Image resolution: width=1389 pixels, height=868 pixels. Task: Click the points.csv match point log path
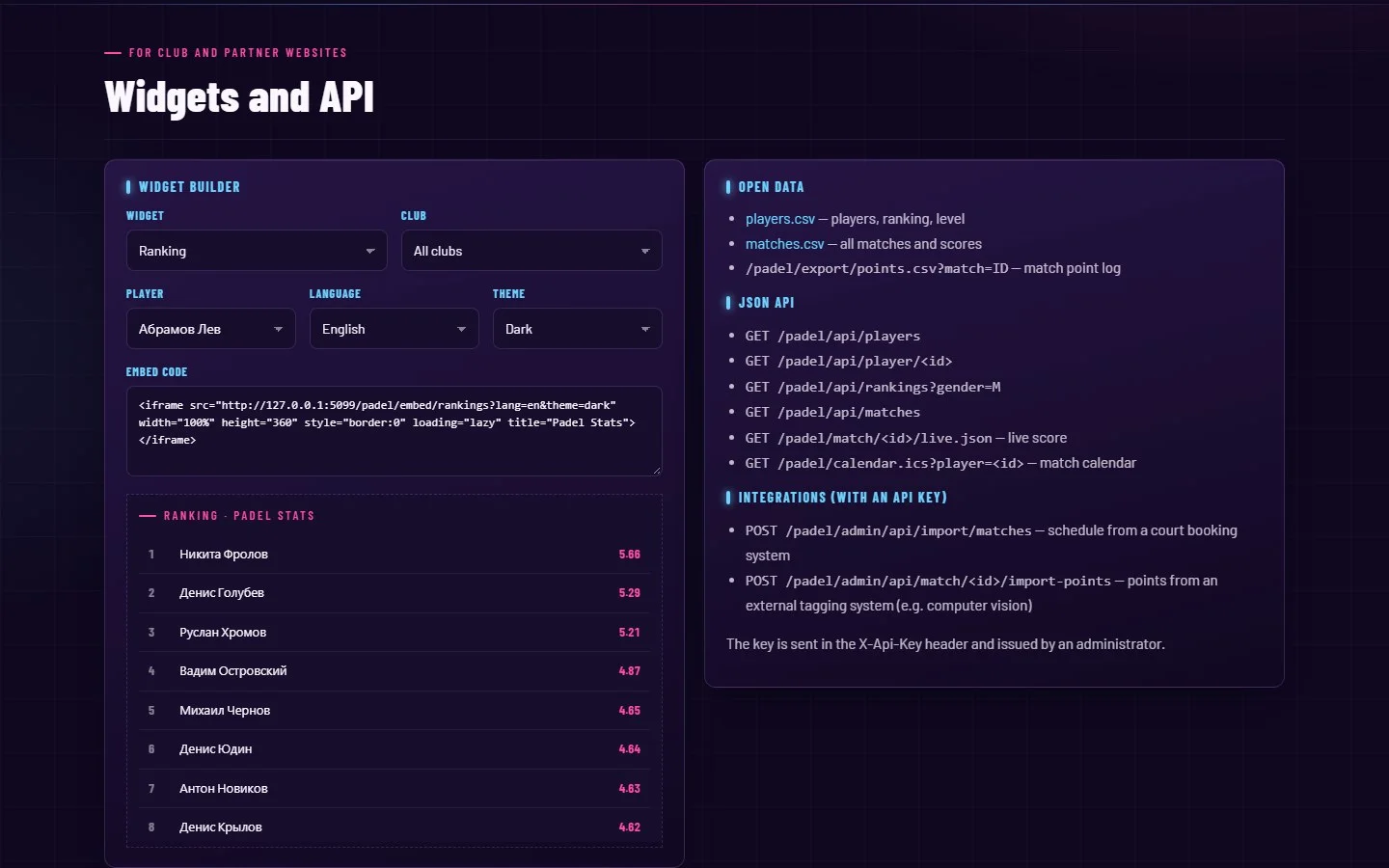877,268
